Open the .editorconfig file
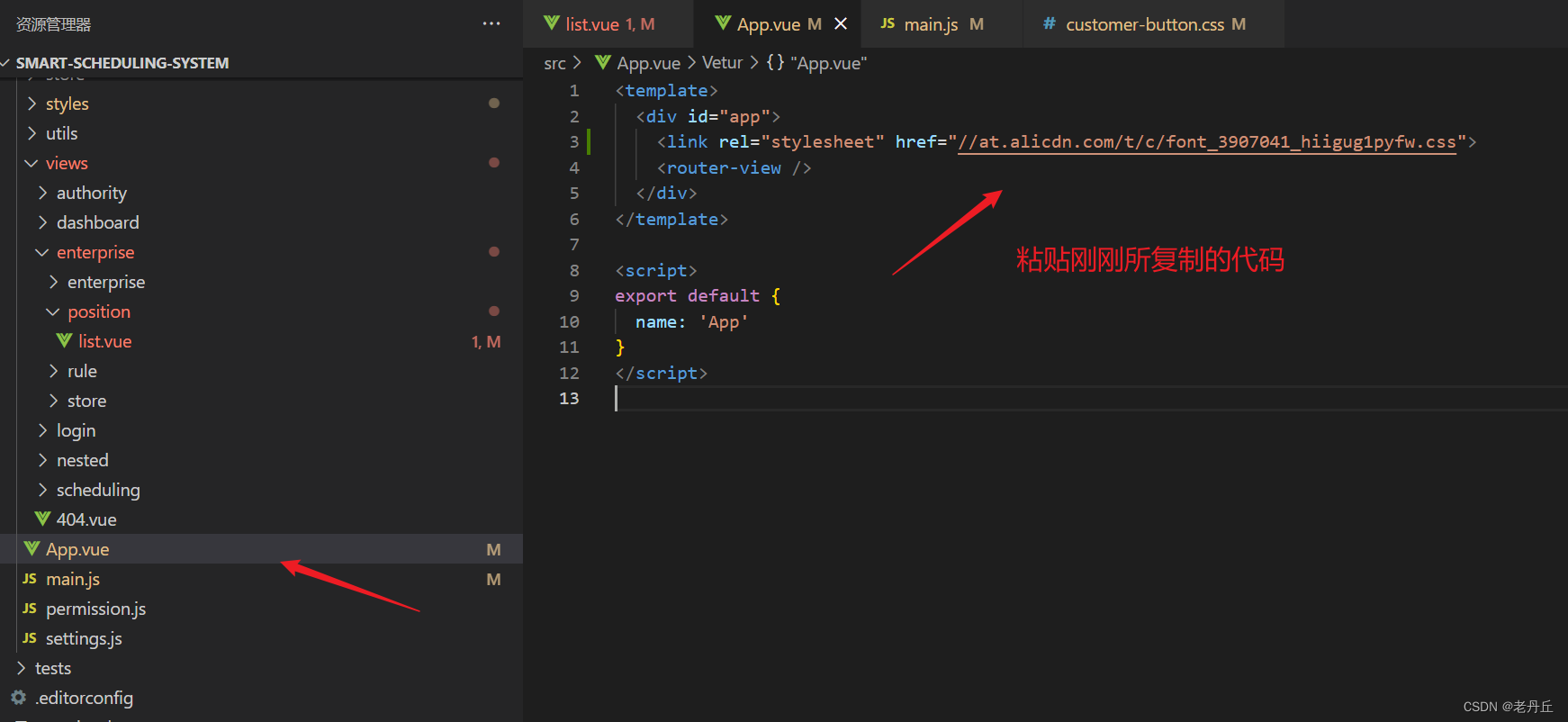This screenshot has height=722, width=1568. [x=261, y=698]
